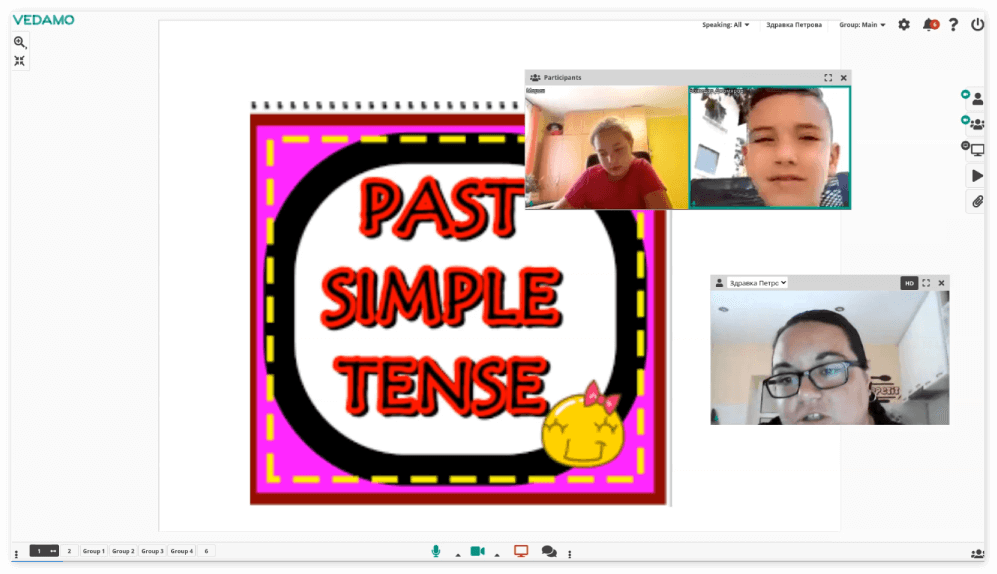Select the highlighted boy participant video

(769, 147)
